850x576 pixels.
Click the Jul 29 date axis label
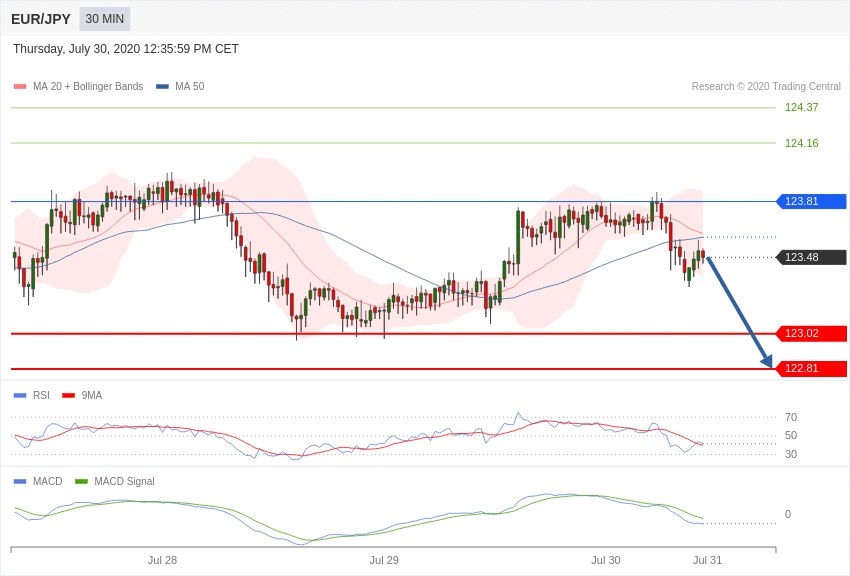click(x=384, y=560)
